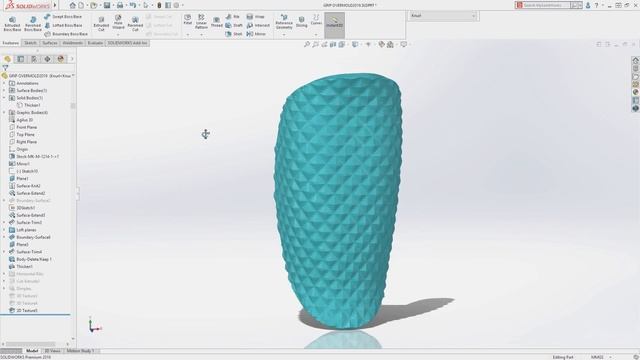Click the Save icon in the top toolbar
The width and height of the screenshot is (640, 360).
[107, 5]
